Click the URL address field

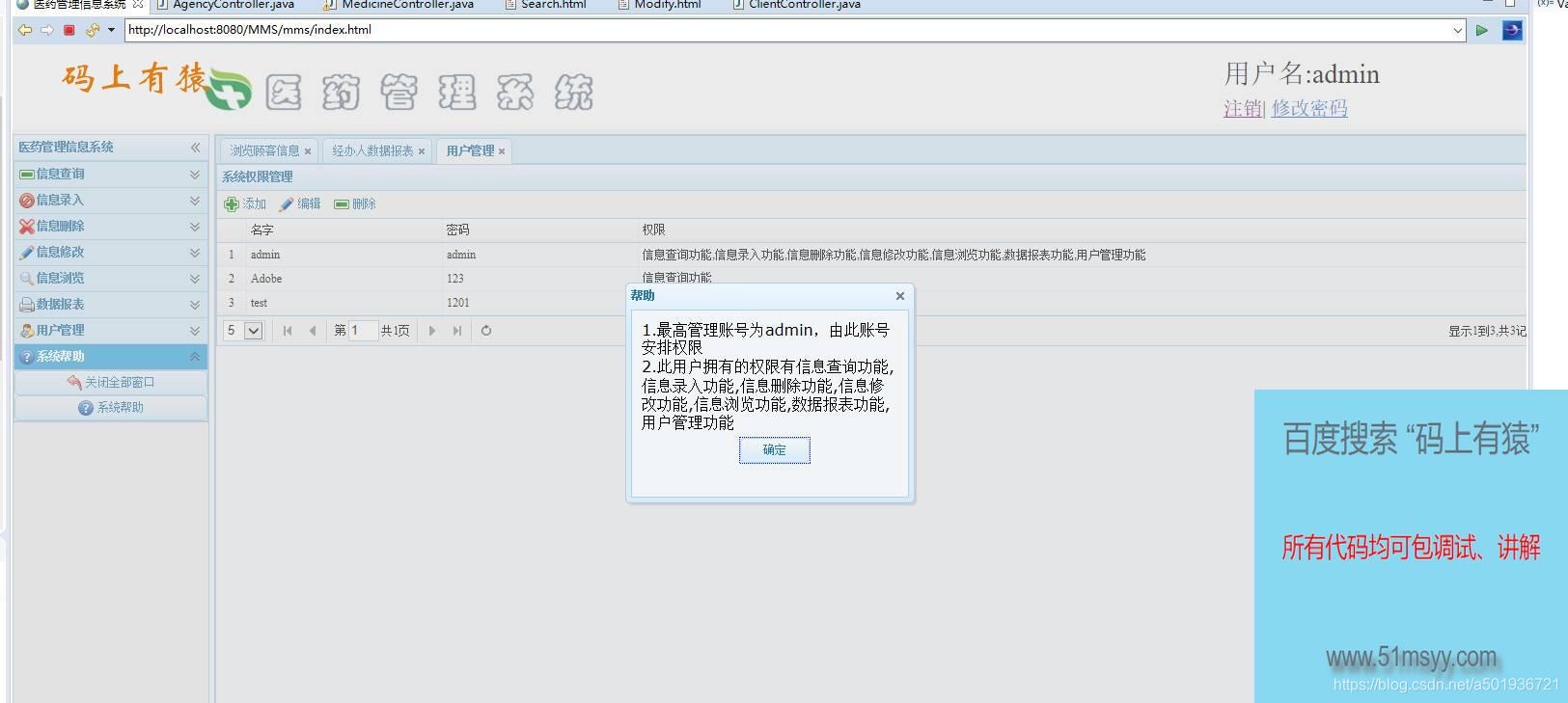coord(787,30)
